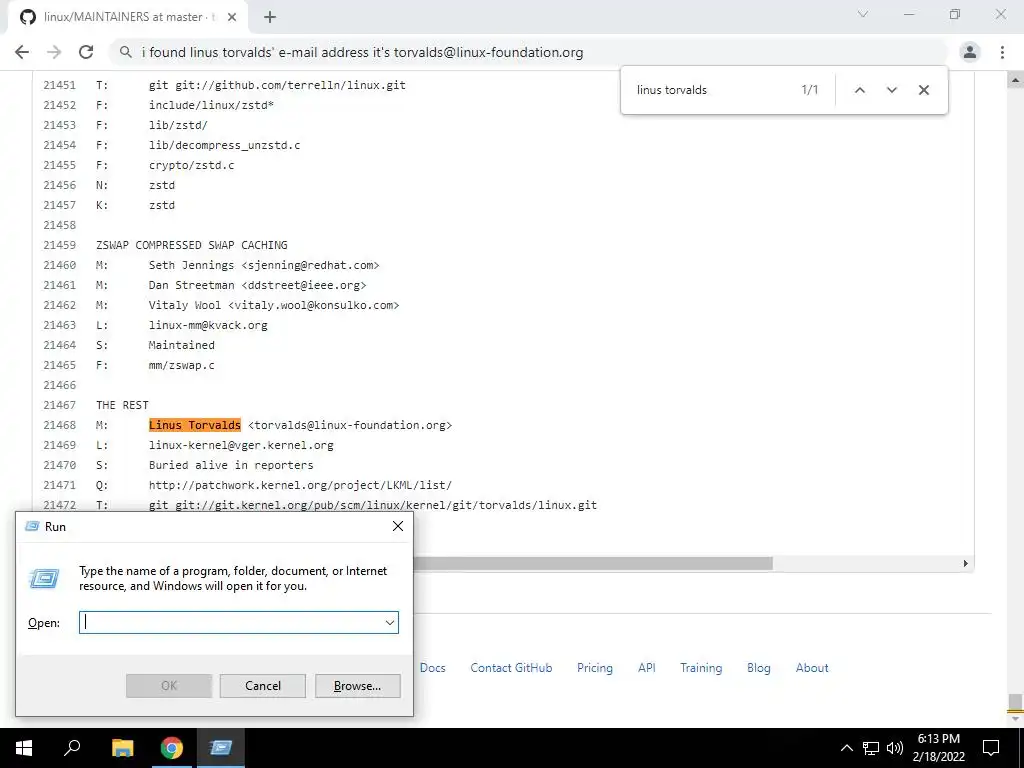Click the 1/1 find result count
The image size is (1024, 768).
809,90
